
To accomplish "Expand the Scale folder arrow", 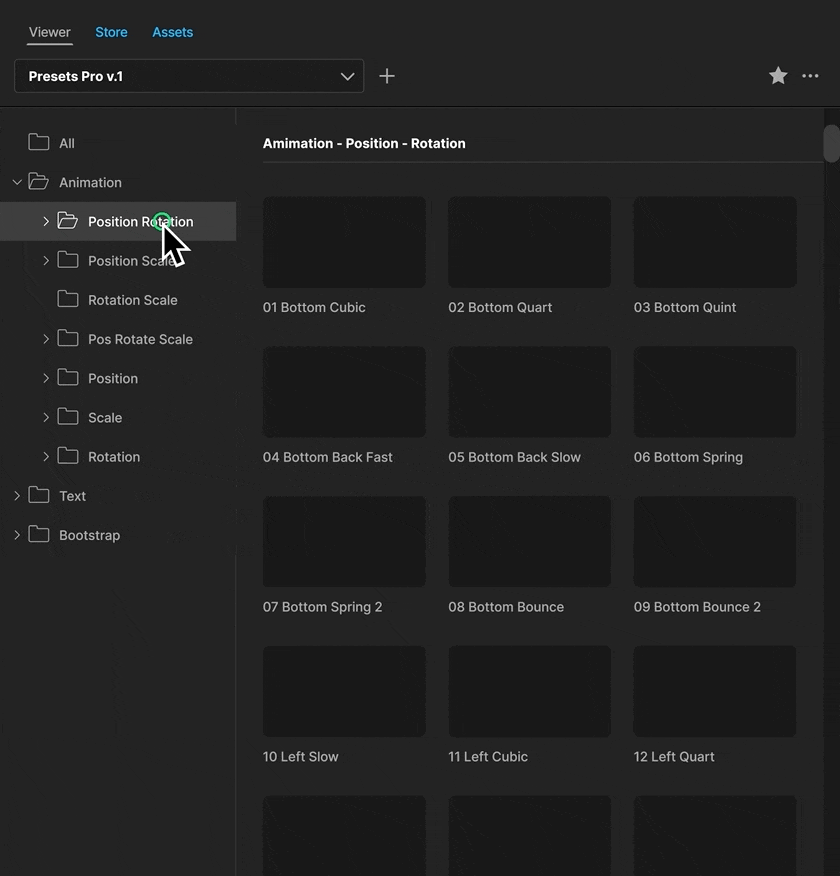I will coord(46,417).
